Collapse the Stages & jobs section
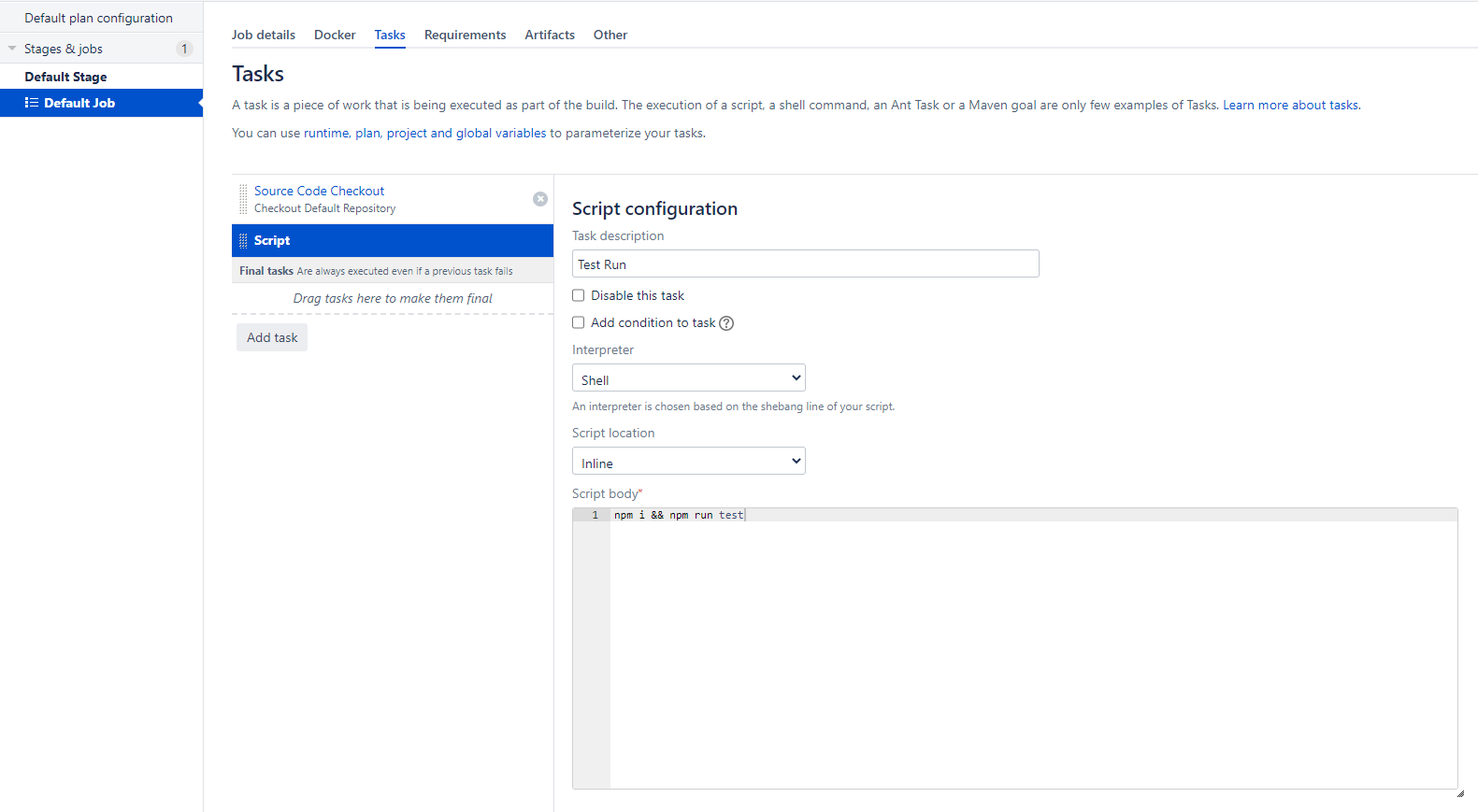The width and height of the screenshot is (1478, 812). pos(12,49)
